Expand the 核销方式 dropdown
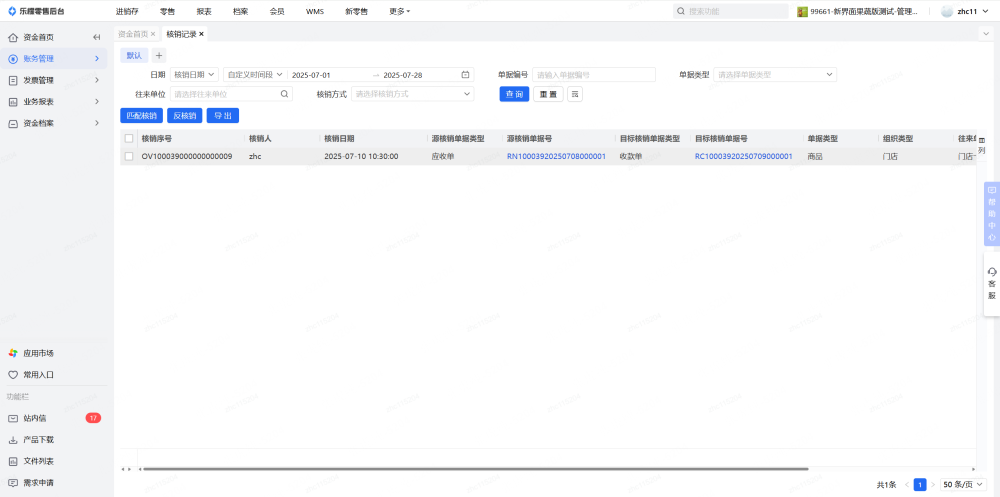 click(x=413, y=94)
